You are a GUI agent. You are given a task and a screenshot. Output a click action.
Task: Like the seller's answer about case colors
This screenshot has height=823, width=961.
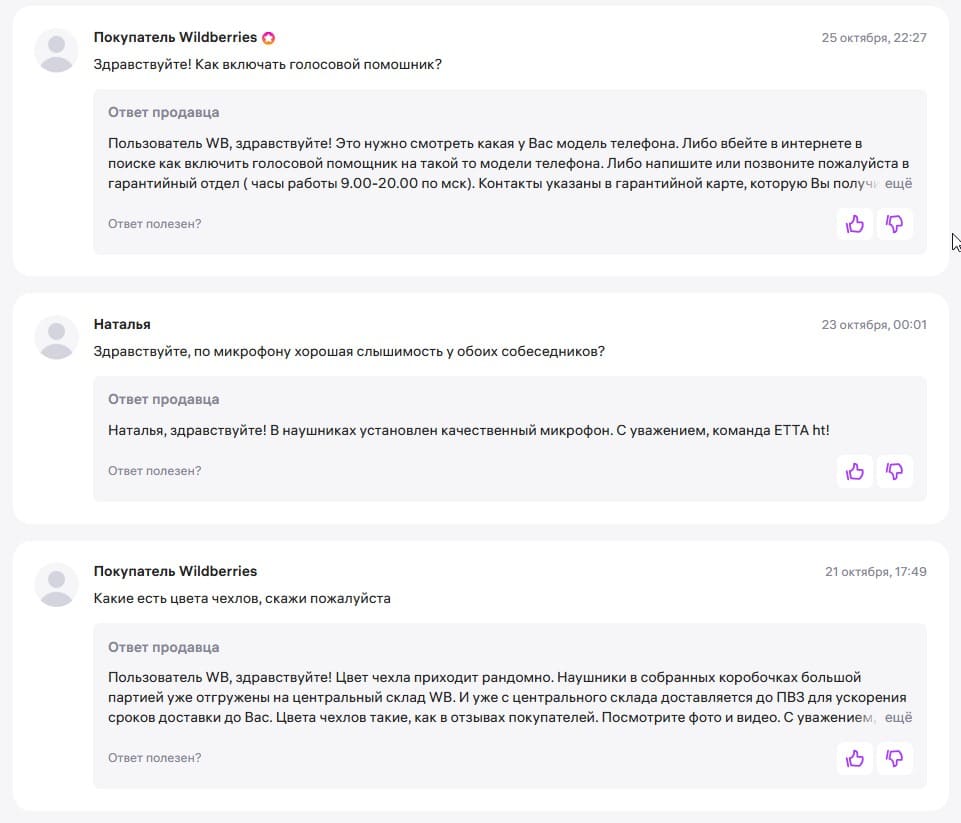855,758
